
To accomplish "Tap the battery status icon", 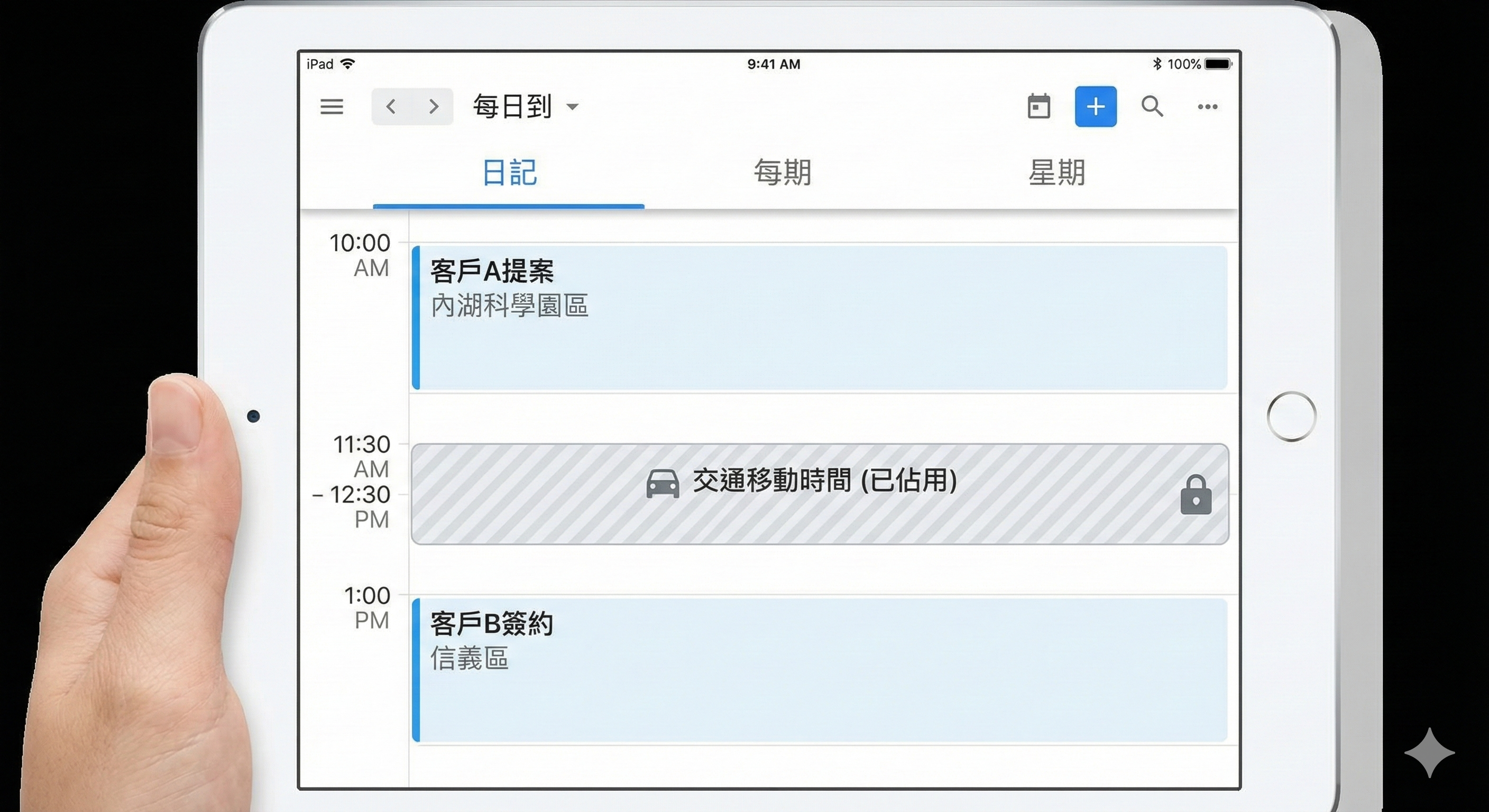I will (x=1218, y=63).
